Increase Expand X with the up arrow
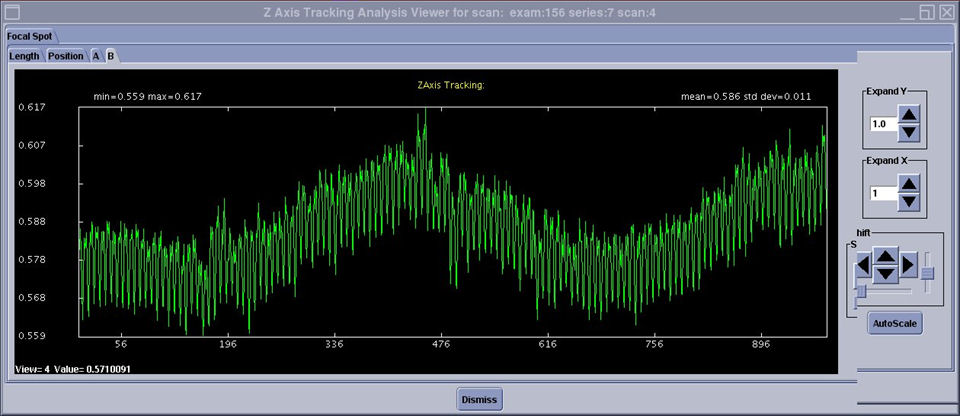 [x=908, y=183]
